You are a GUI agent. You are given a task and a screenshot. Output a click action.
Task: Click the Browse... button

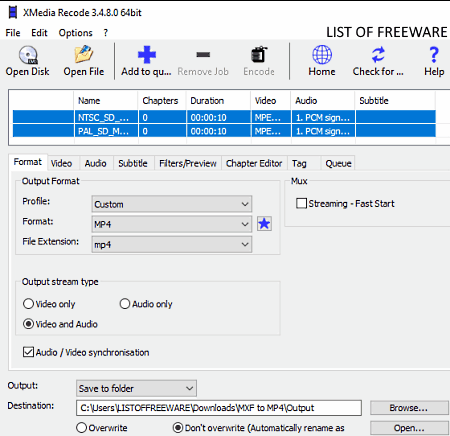point(409,408)
